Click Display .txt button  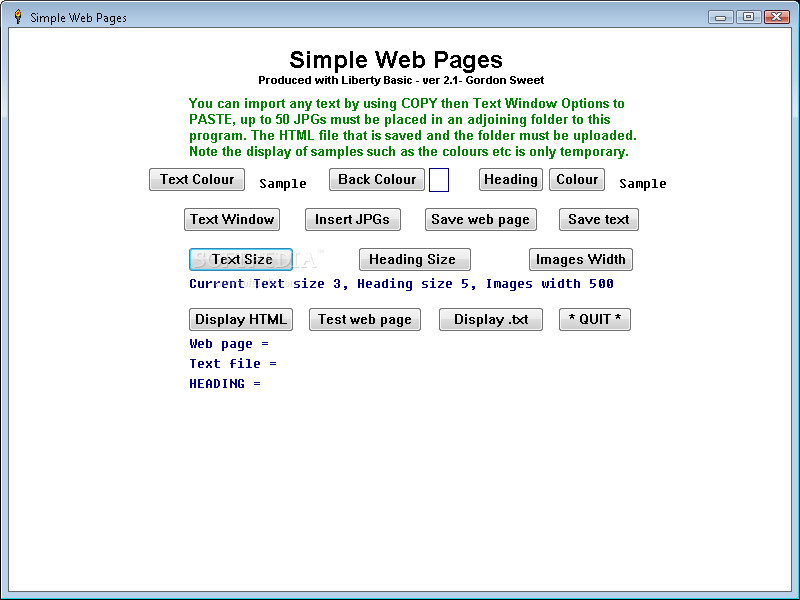click(491, 319)
